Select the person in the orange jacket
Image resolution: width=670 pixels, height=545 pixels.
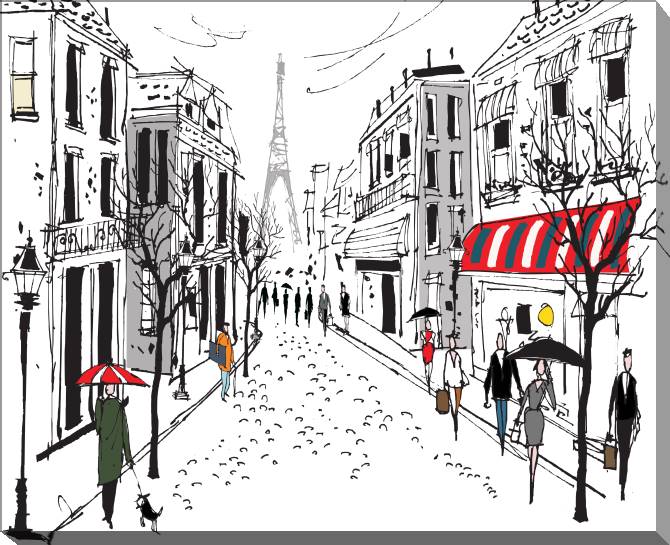coord(225,362)
